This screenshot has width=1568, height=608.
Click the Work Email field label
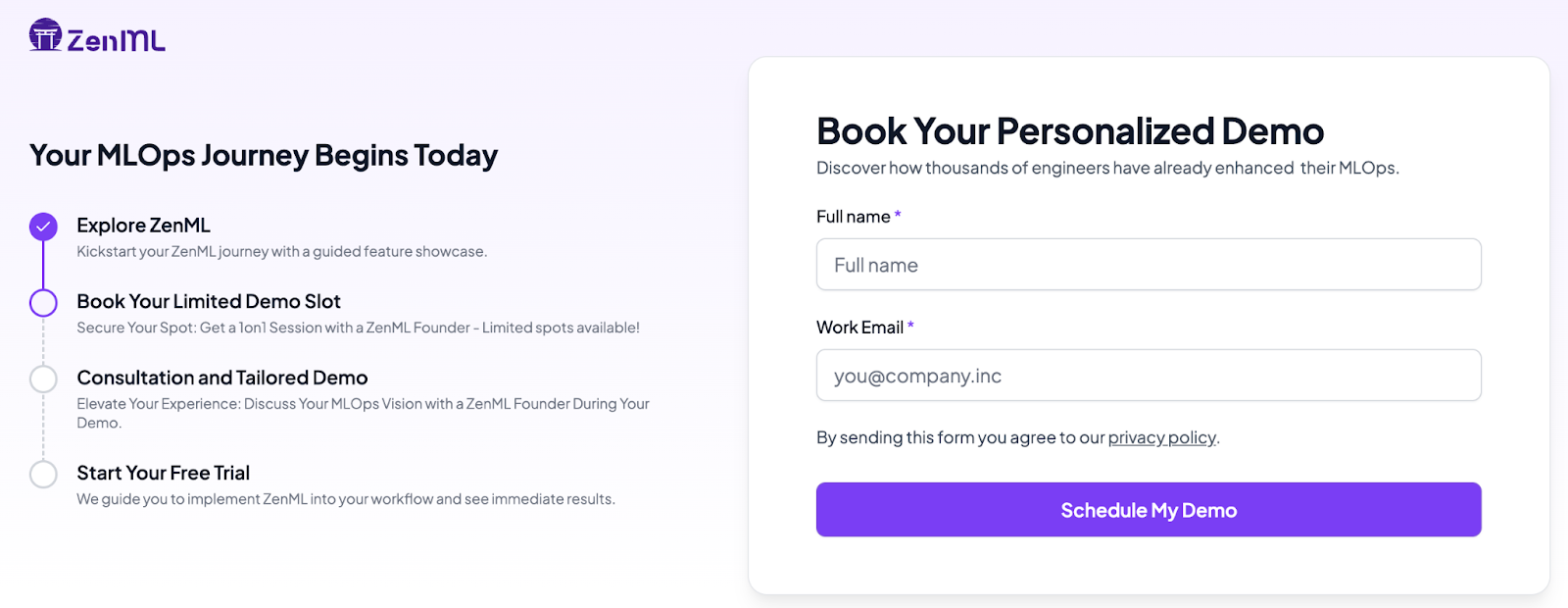click(x=859, y=328)
